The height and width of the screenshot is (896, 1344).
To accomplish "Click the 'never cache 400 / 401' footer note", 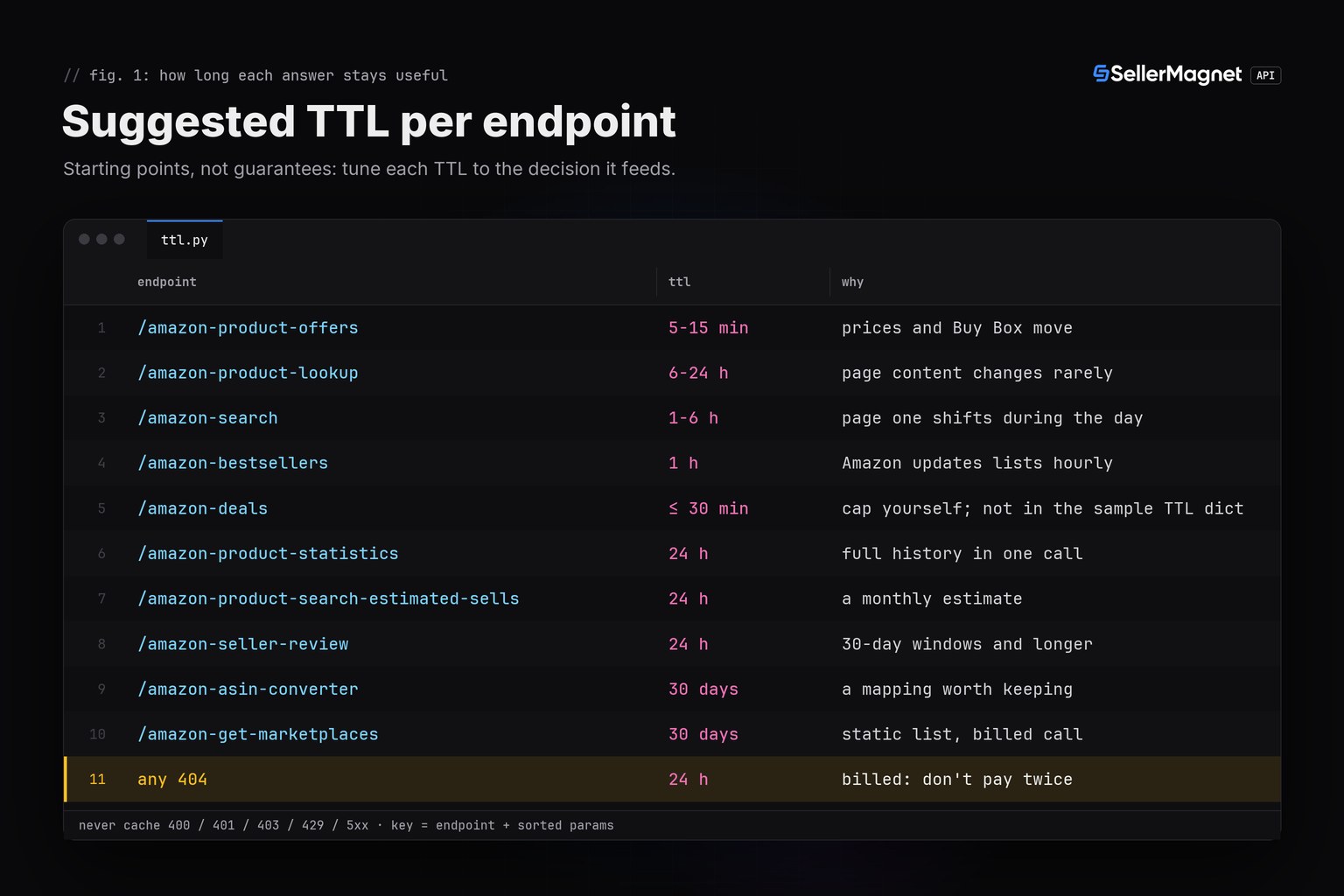I will [x=346, y=825].
